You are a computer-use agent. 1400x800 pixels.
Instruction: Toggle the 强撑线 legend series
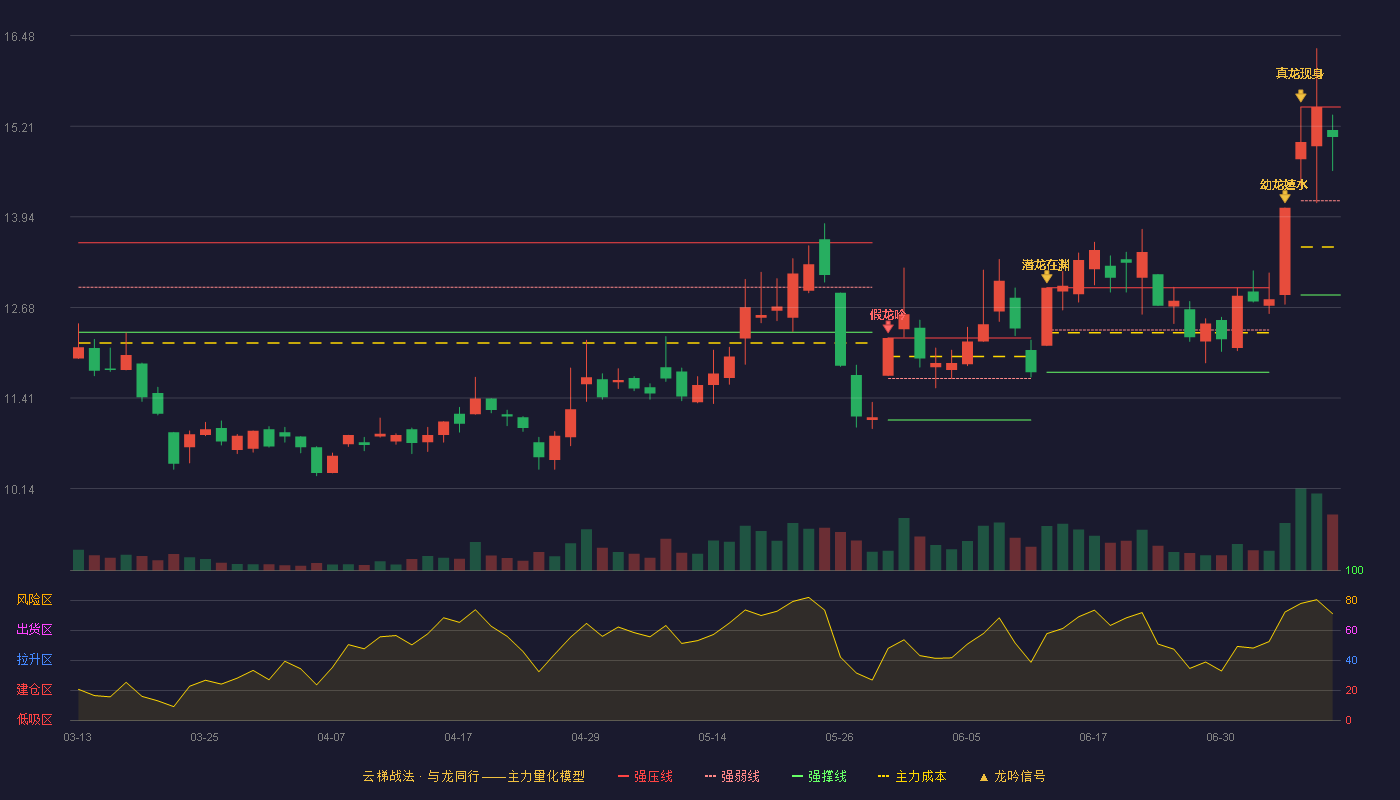(819, 776)
